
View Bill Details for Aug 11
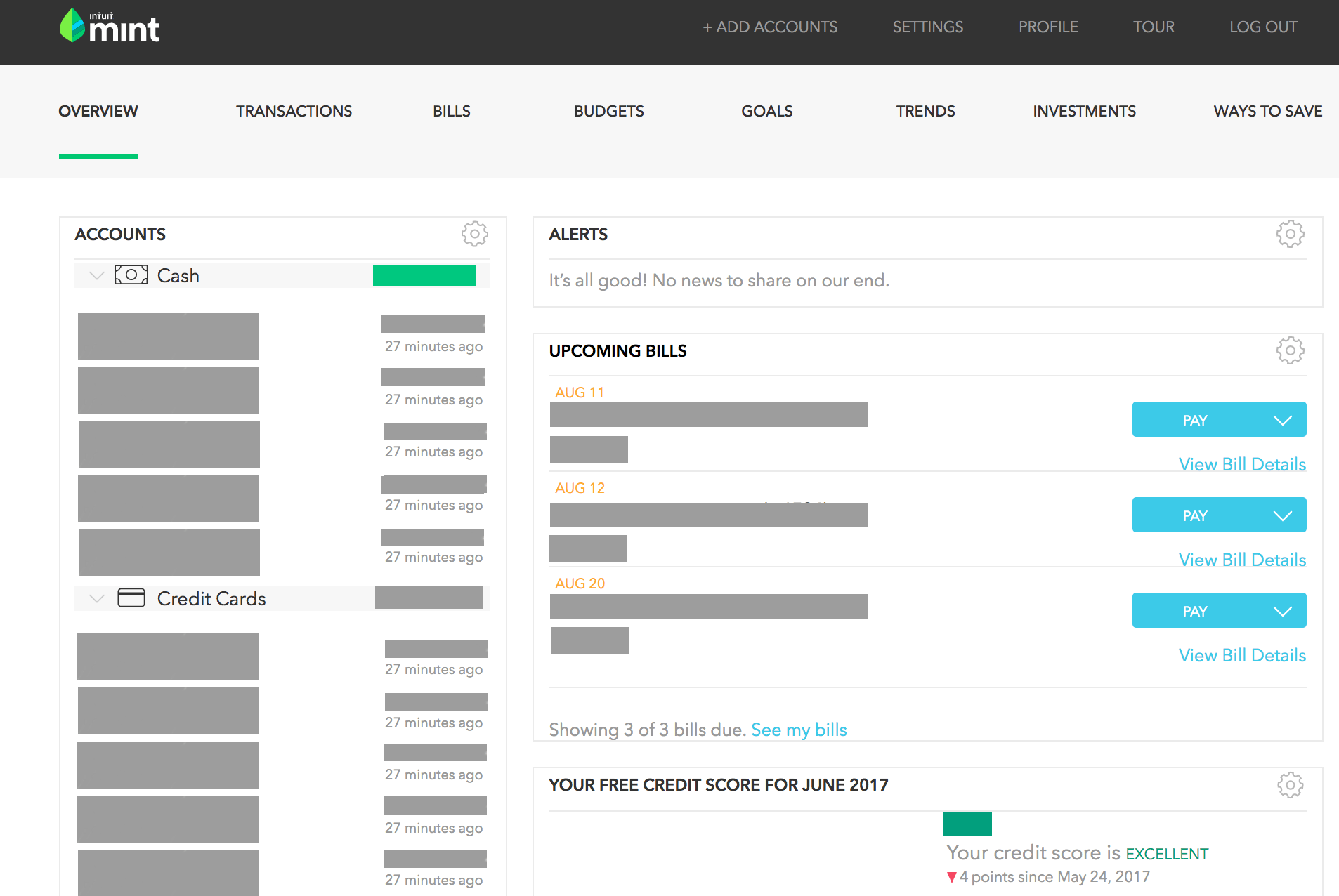coord(1242,464)
